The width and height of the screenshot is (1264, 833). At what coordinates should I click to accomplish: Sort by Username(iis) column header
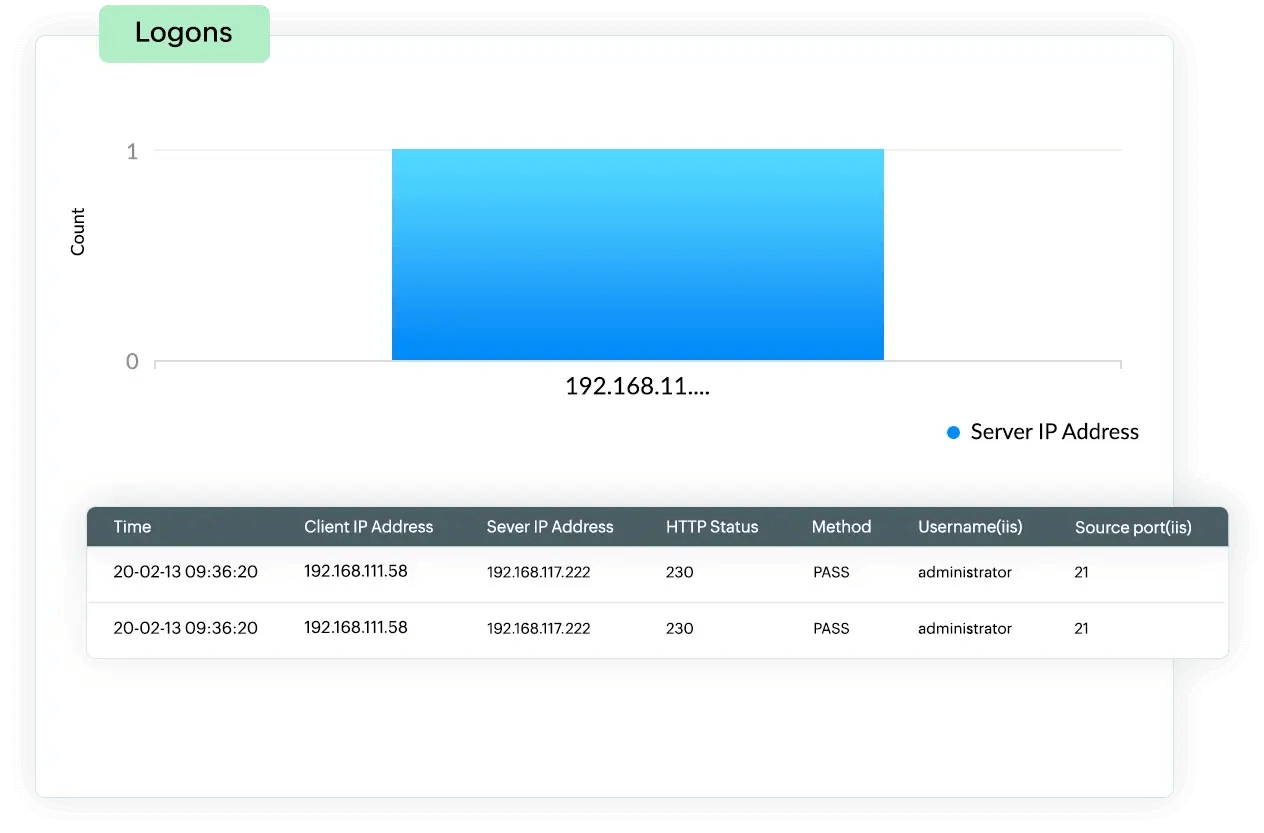tap(970, 527)
